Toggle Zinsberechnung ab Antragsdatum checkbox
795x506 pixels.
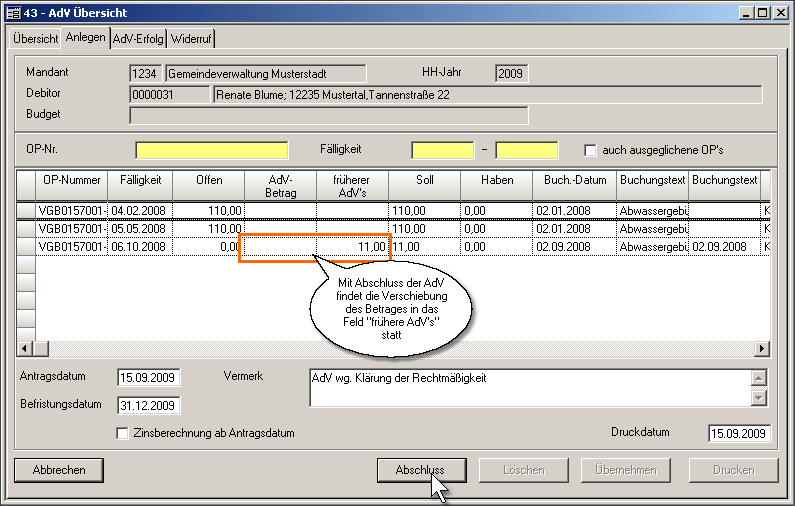[x=123, y=433]
